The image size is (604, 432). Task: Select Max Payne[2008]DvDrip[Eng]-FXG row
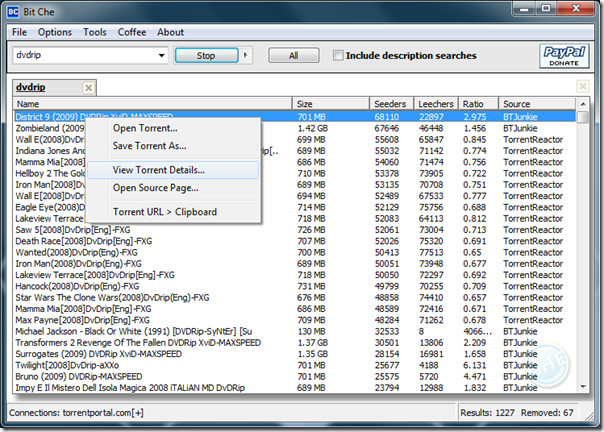[295, 320]
